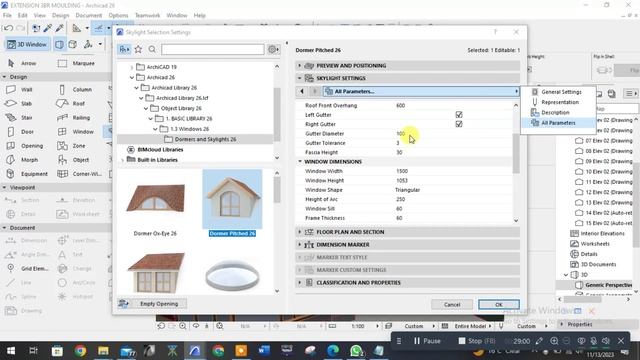Click Window Width value 1500

click(402, 171)
